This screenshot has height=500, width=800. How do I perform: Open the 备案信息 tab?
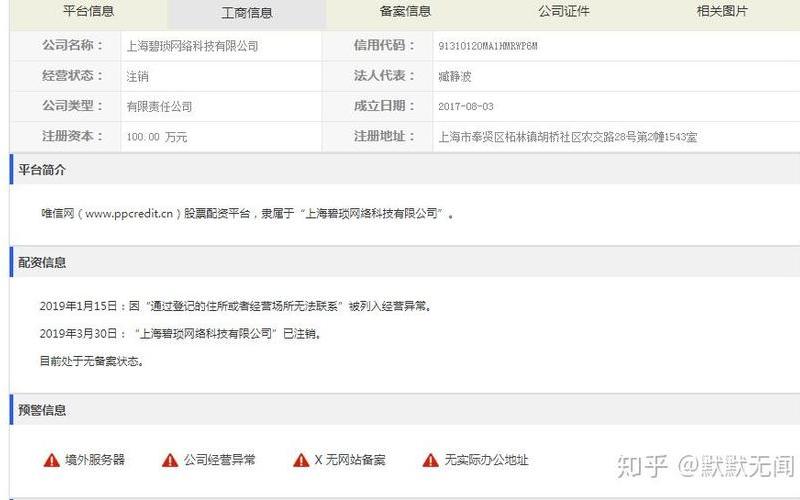(405, 11)
